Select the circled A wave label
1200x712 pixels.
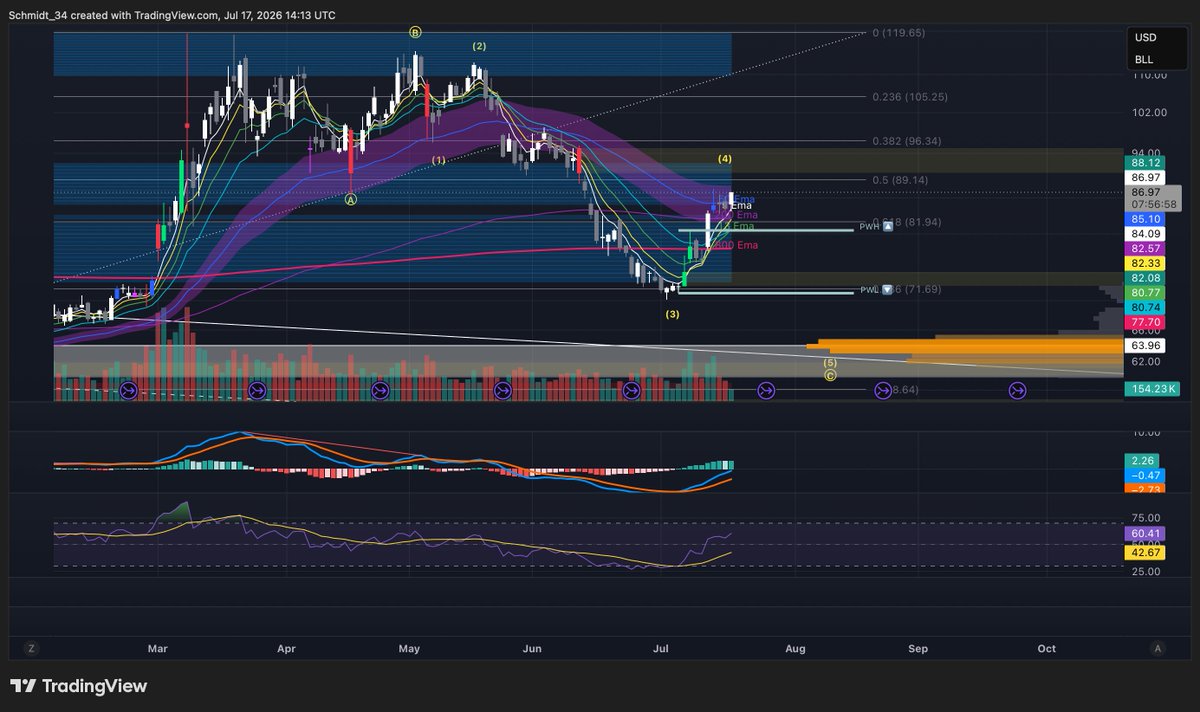351,199
